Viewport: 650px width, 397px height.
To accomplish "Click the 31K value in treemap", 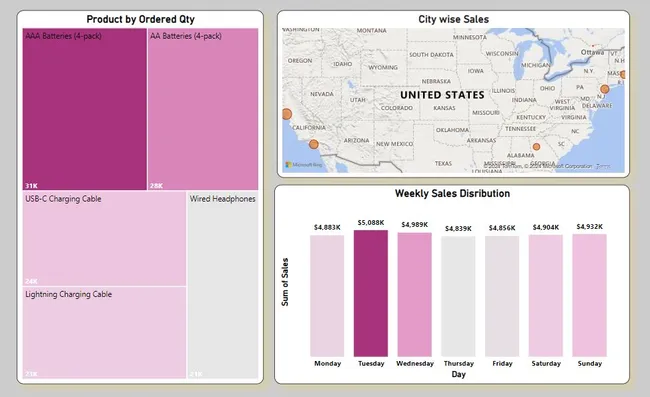I will click(x=31, y=186).
